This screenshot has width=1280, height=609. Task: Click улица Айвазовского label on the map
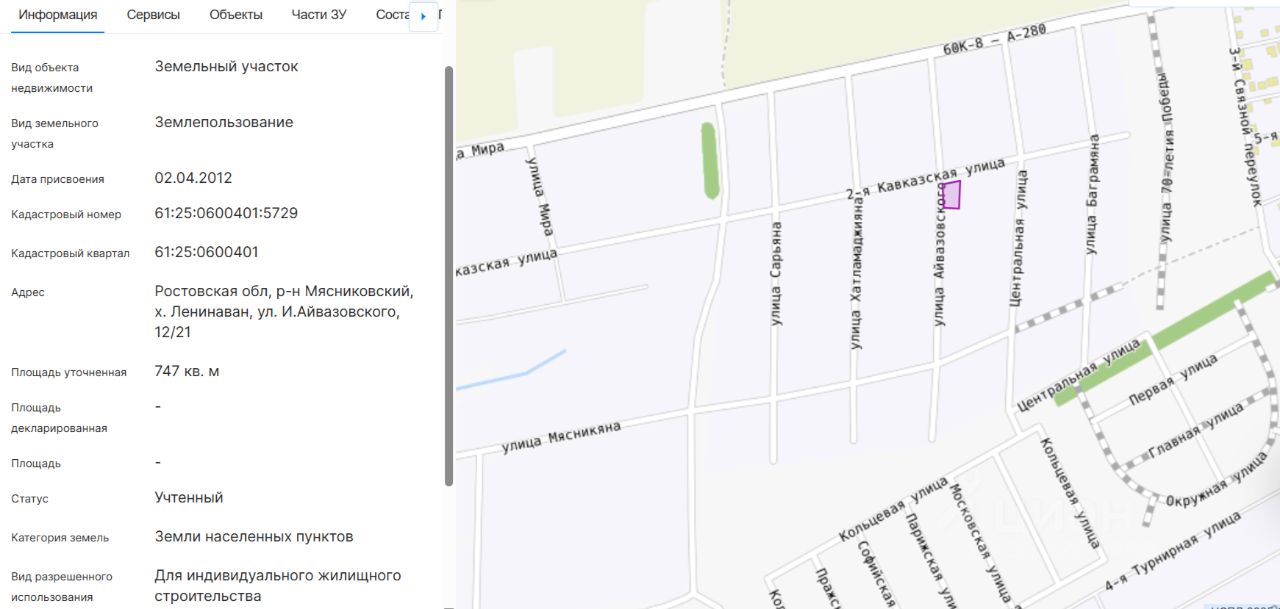941,253
